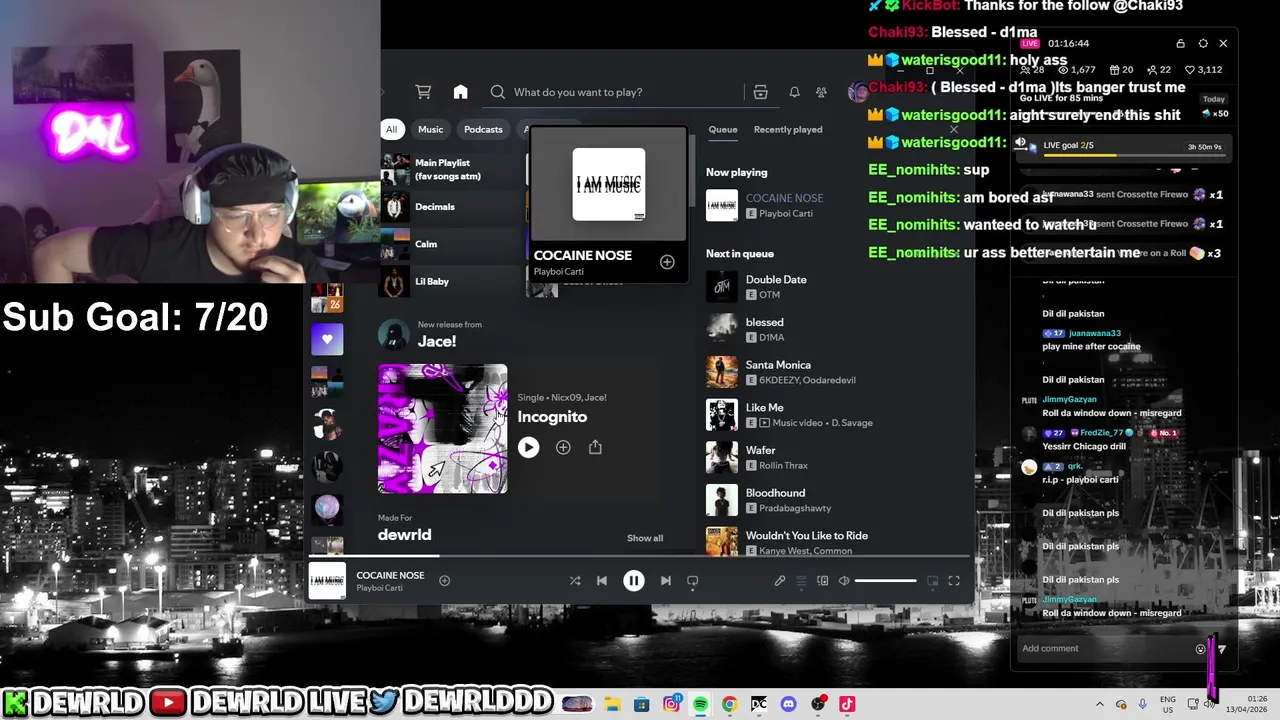
Task: Select Santa Monica in the queue
Action: click(830, 372)
